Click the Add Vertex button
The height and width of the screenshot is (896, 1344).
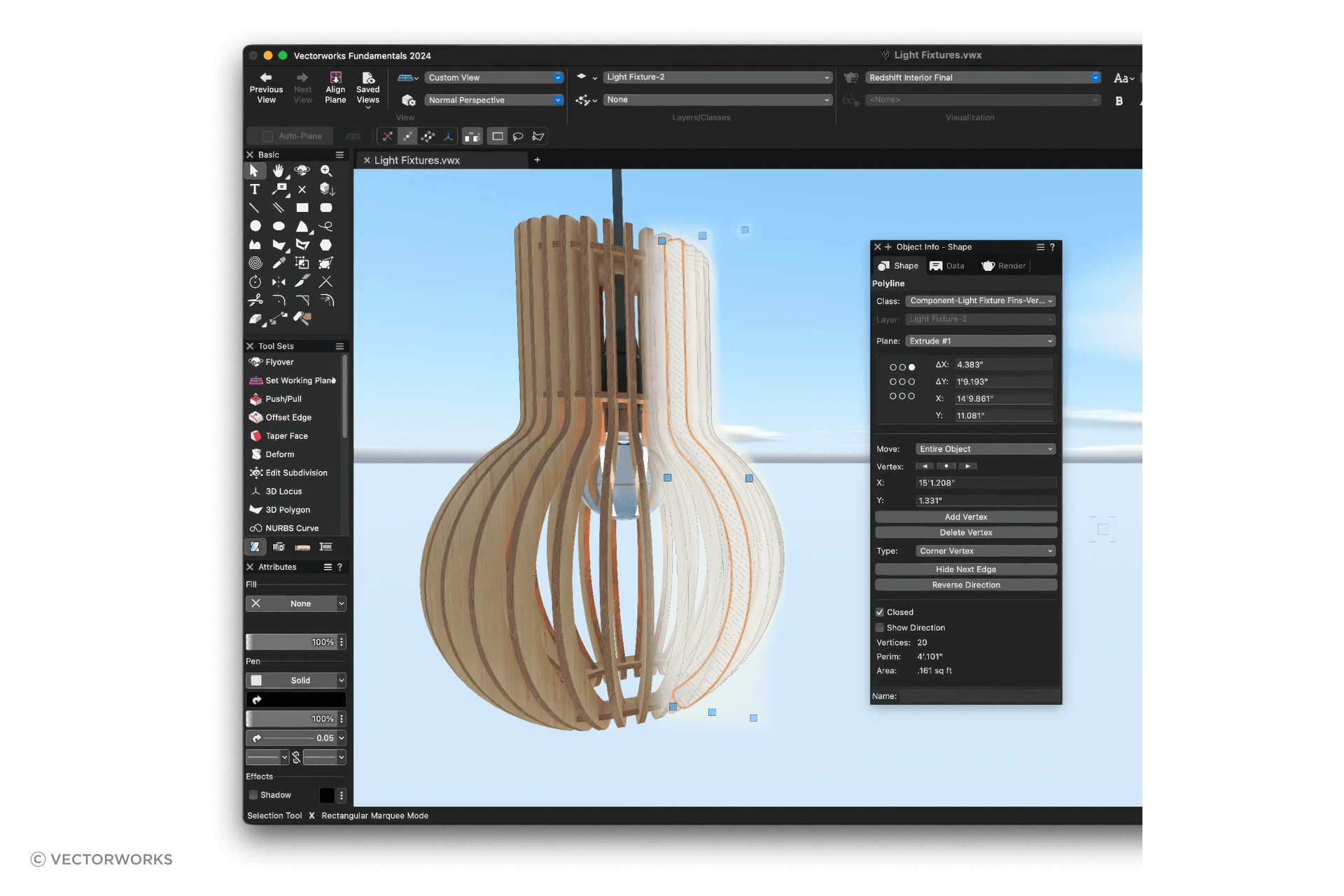966,517
